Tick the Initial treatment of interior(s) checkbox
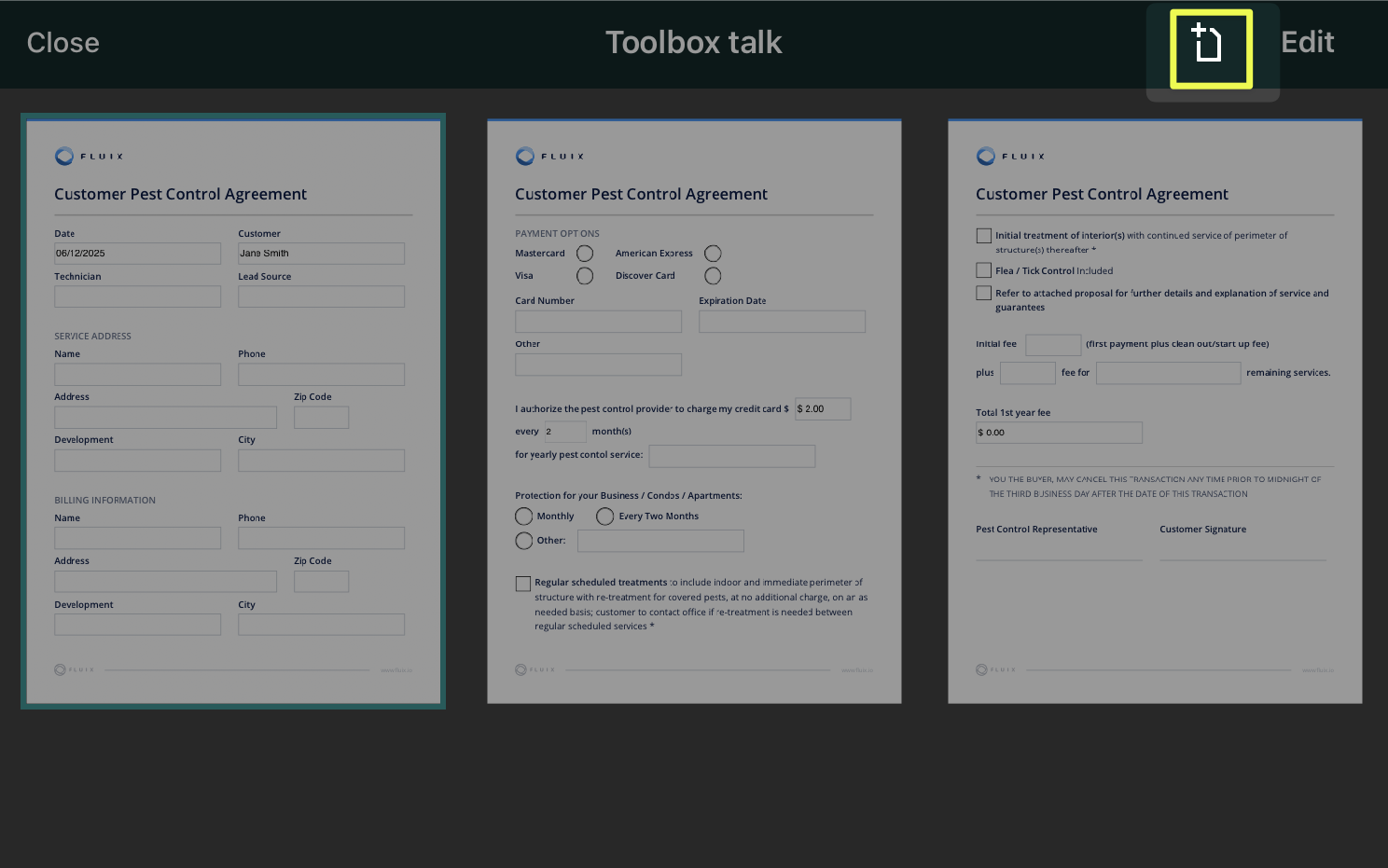This screenshot has height=868, width=1388. click(x=983, y=236)
